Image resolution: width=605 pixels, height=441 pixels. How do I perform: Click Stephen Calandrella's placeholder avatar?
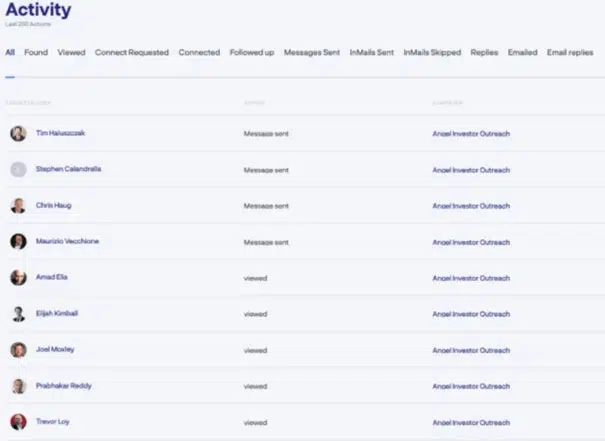point(18,169)
